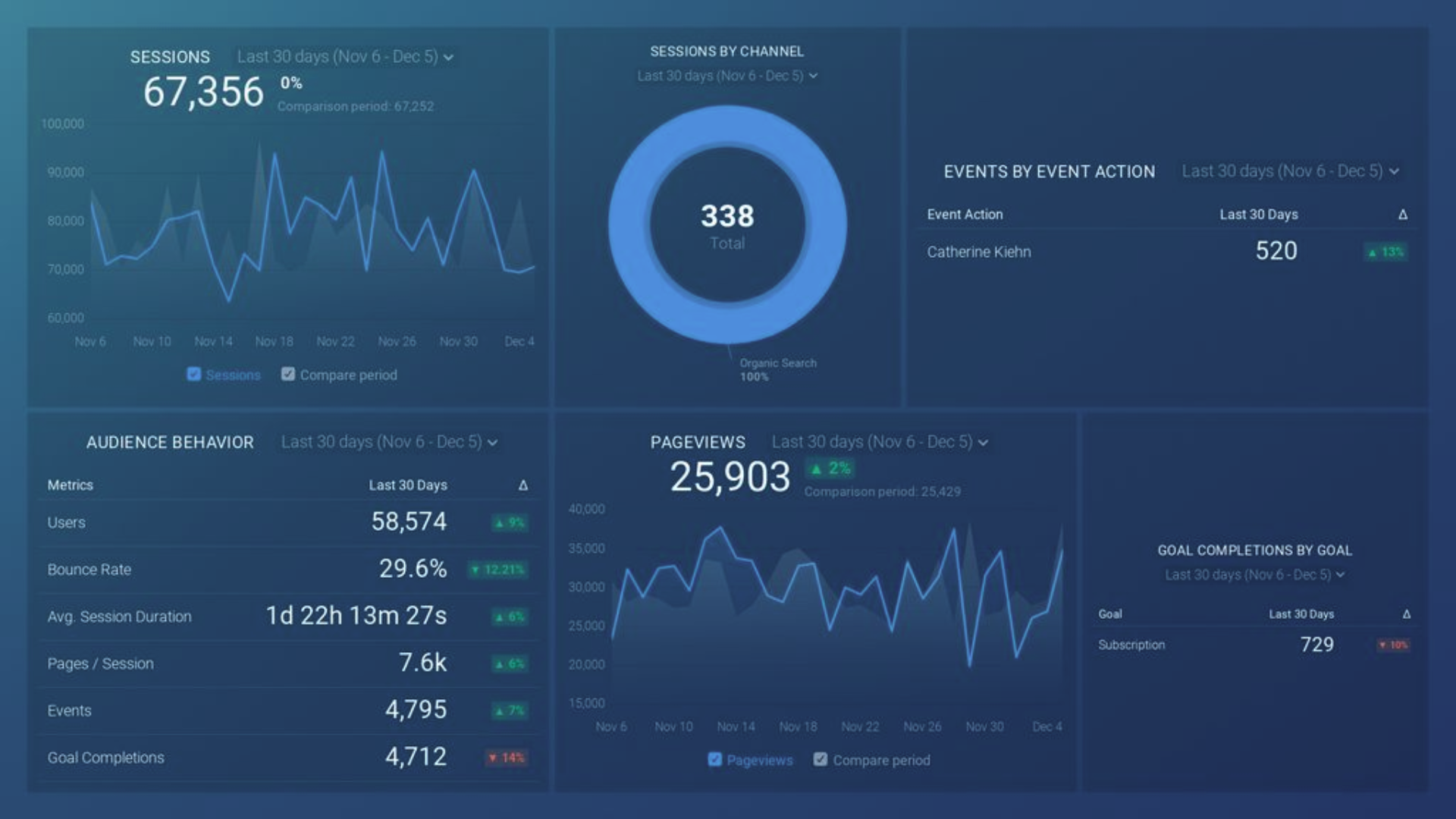Click Avg. Session Duration 6% change badge

pyautogui.click(x=510, y=617)
